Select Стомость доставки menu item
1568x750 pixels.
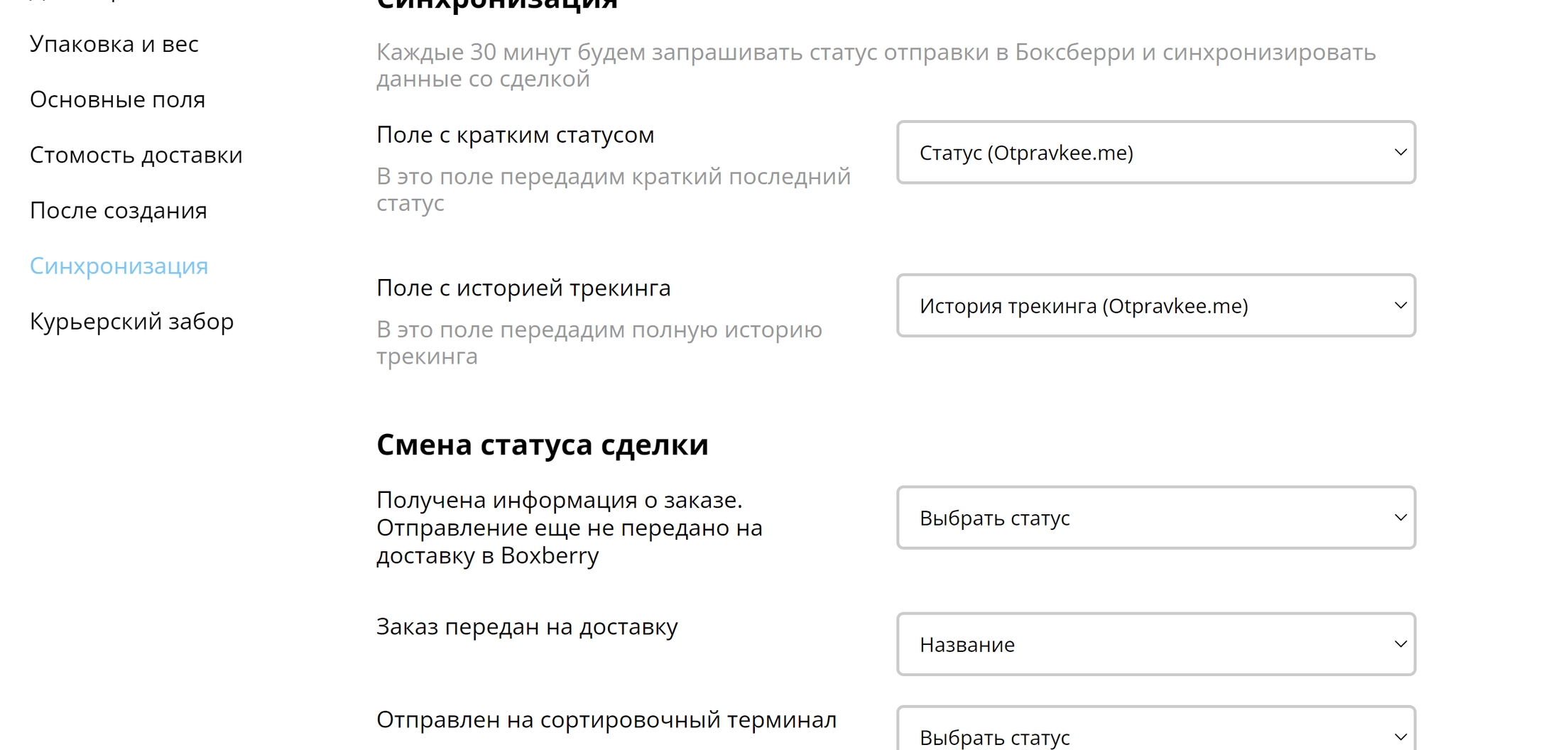136,155
